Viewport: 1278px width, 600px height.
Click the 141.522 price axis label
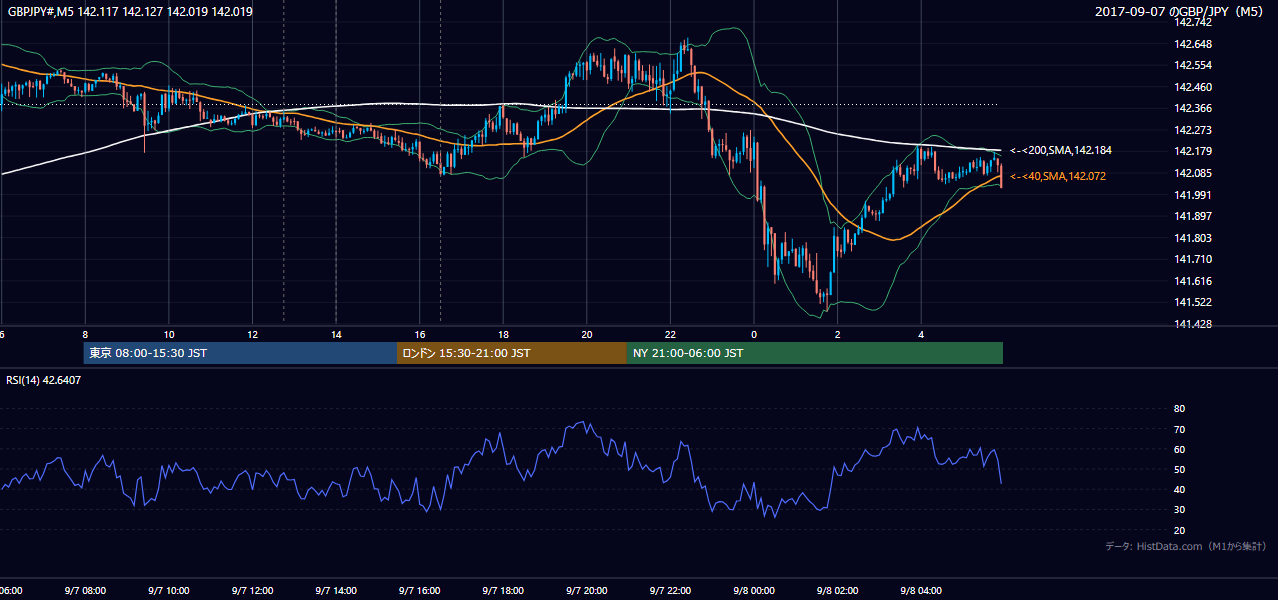1192,302
